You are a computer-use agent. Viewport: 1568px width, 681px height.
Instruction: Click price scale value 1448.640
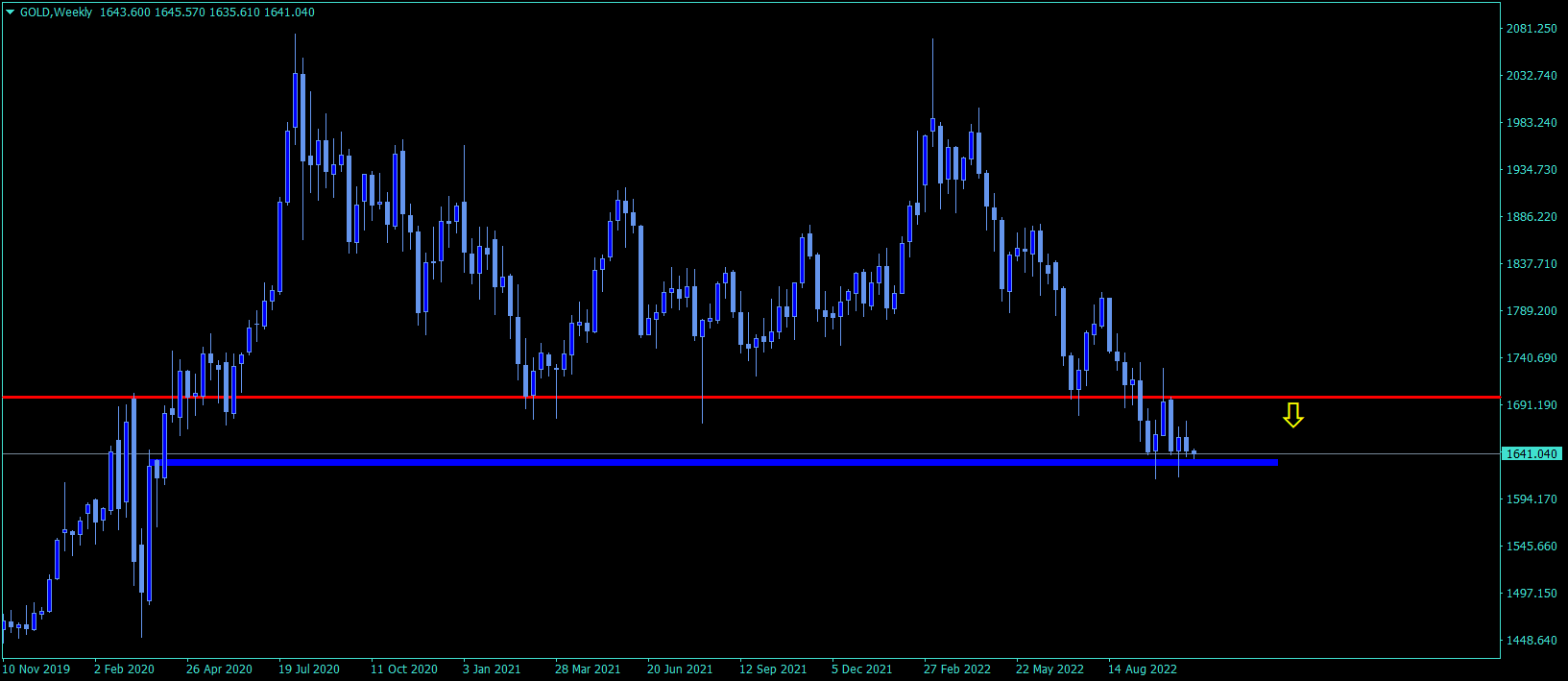pos(1532,641)
